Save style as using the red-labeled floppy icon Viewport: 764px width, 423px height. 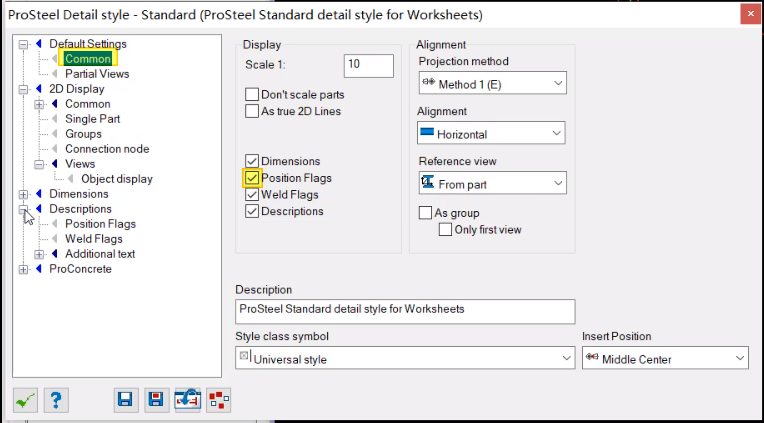click(156, 400)
